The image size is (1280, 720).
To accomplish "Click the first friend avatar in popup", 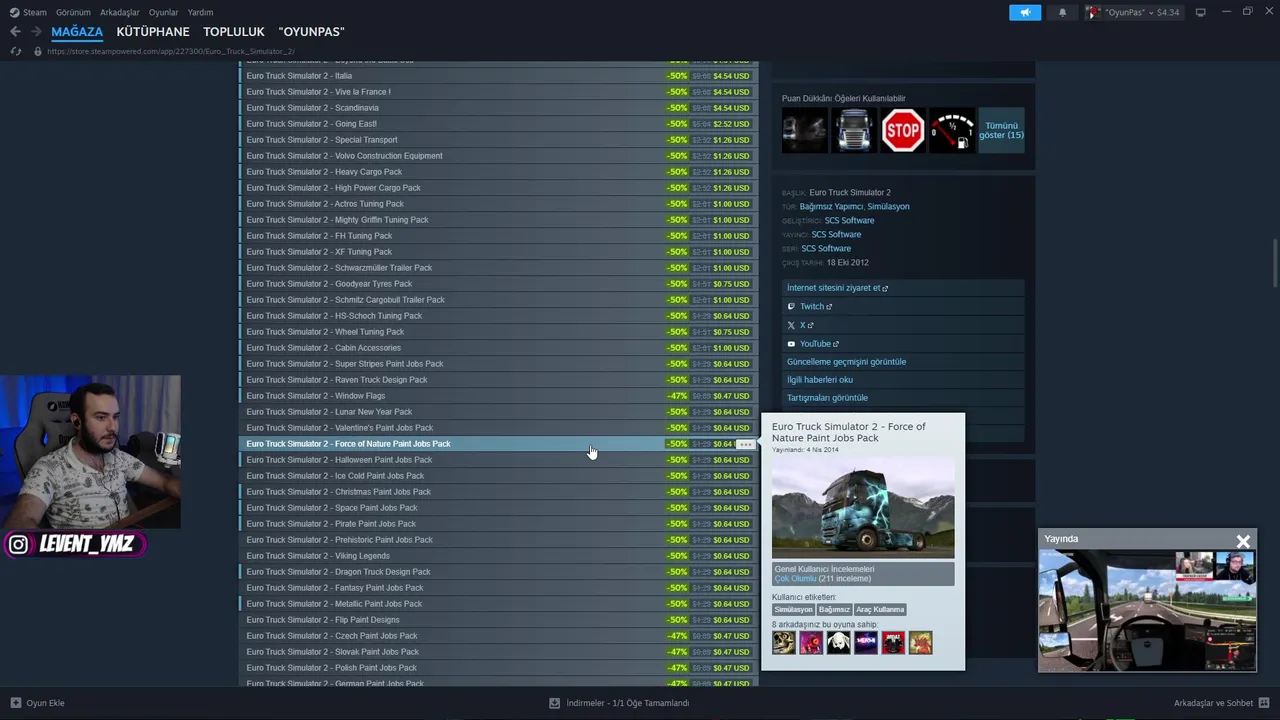I will pyautogui.click(x=784, y=642).
